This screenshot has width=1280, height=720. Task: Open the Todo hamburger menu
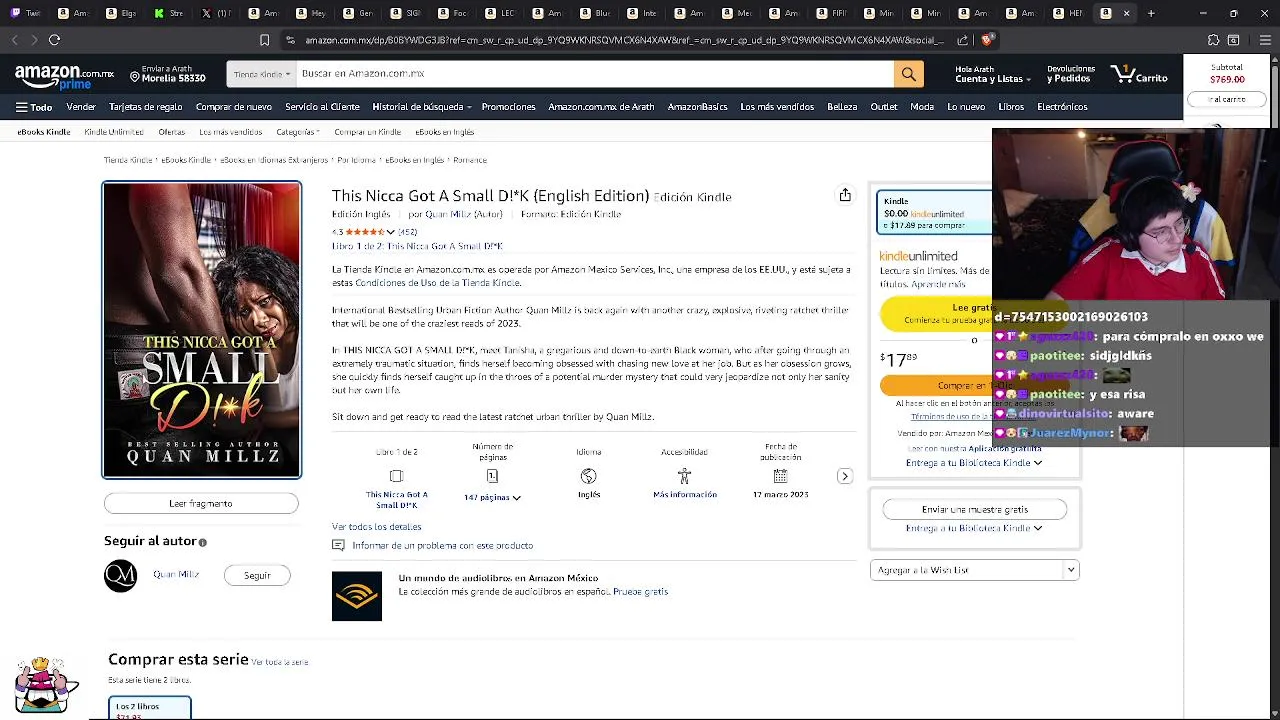coord(34,107)
